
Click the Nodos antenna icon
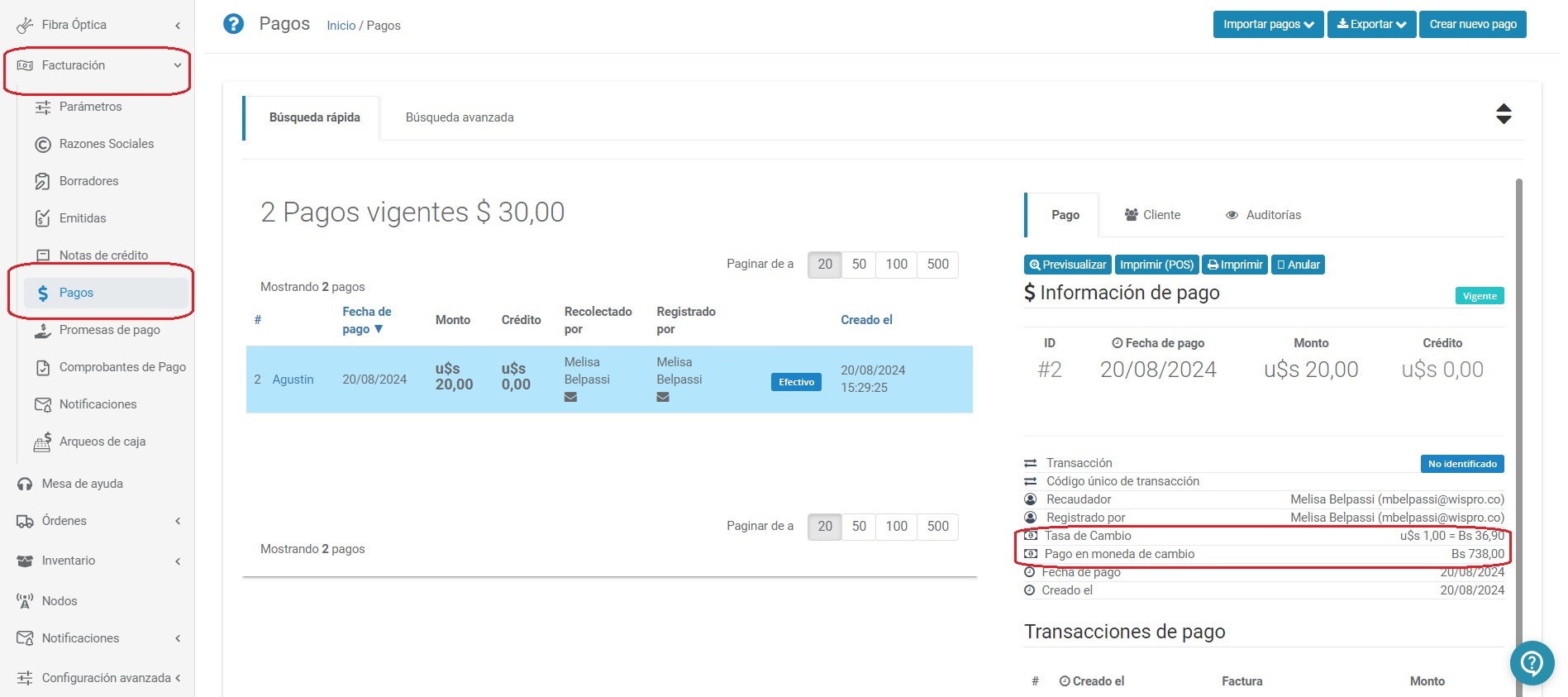click(x=25, y=601)
